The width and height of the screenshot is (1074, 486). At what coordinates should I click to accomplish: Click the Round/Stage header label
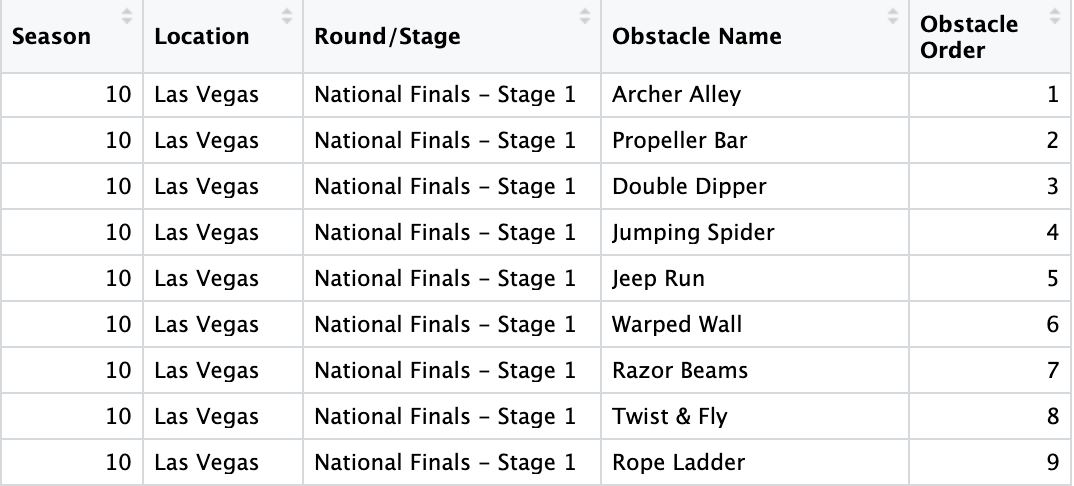tap(387, 37)
